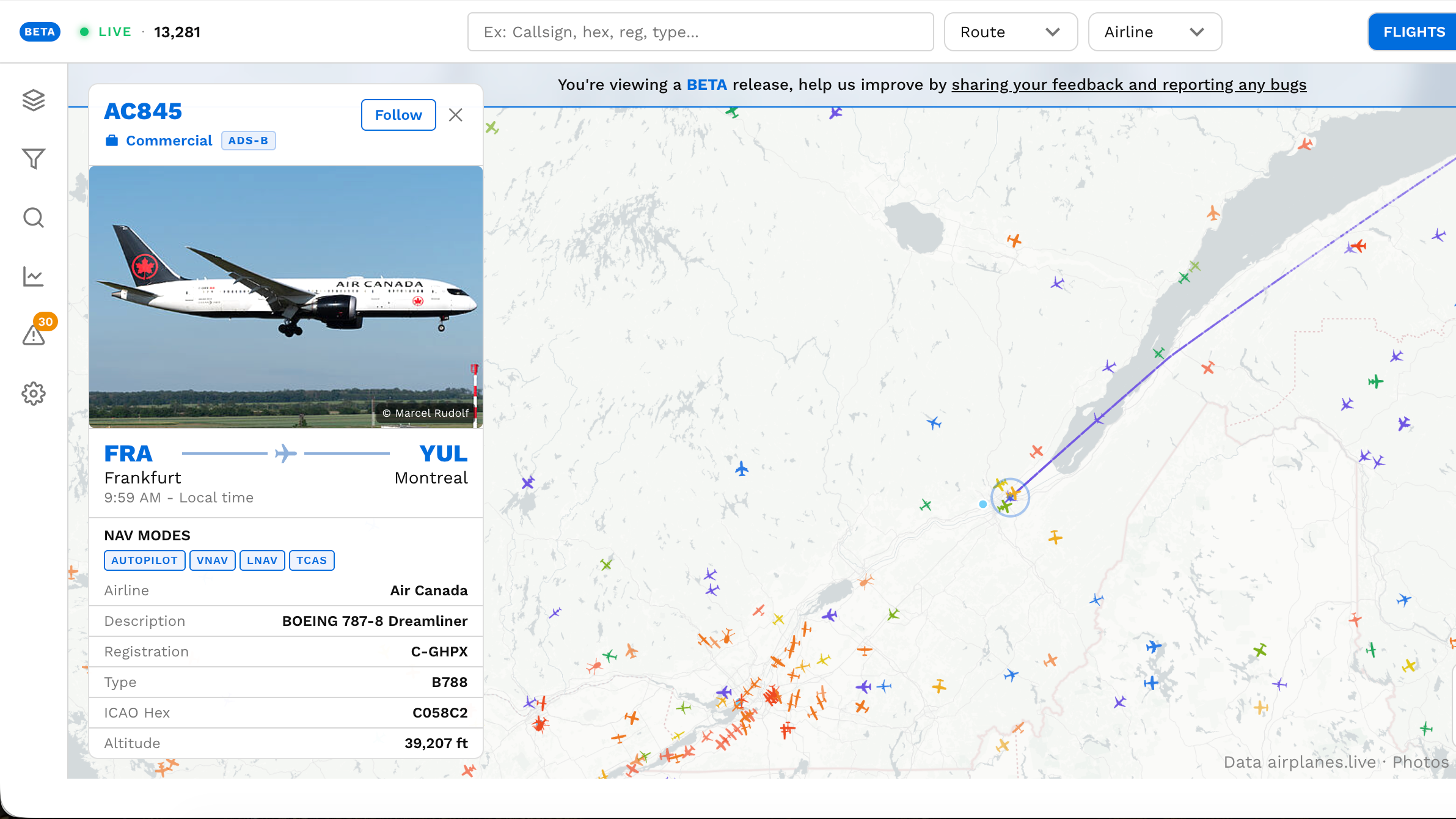
Task: Click the AUTOPILOT nav mode tag
Action: pos(144,560)
